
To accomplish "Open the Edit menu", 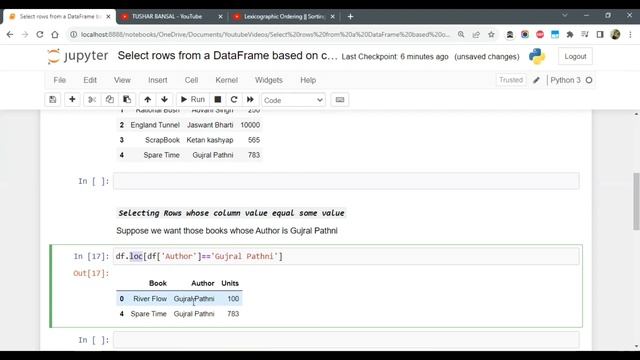I will click(x=90, y=80).
